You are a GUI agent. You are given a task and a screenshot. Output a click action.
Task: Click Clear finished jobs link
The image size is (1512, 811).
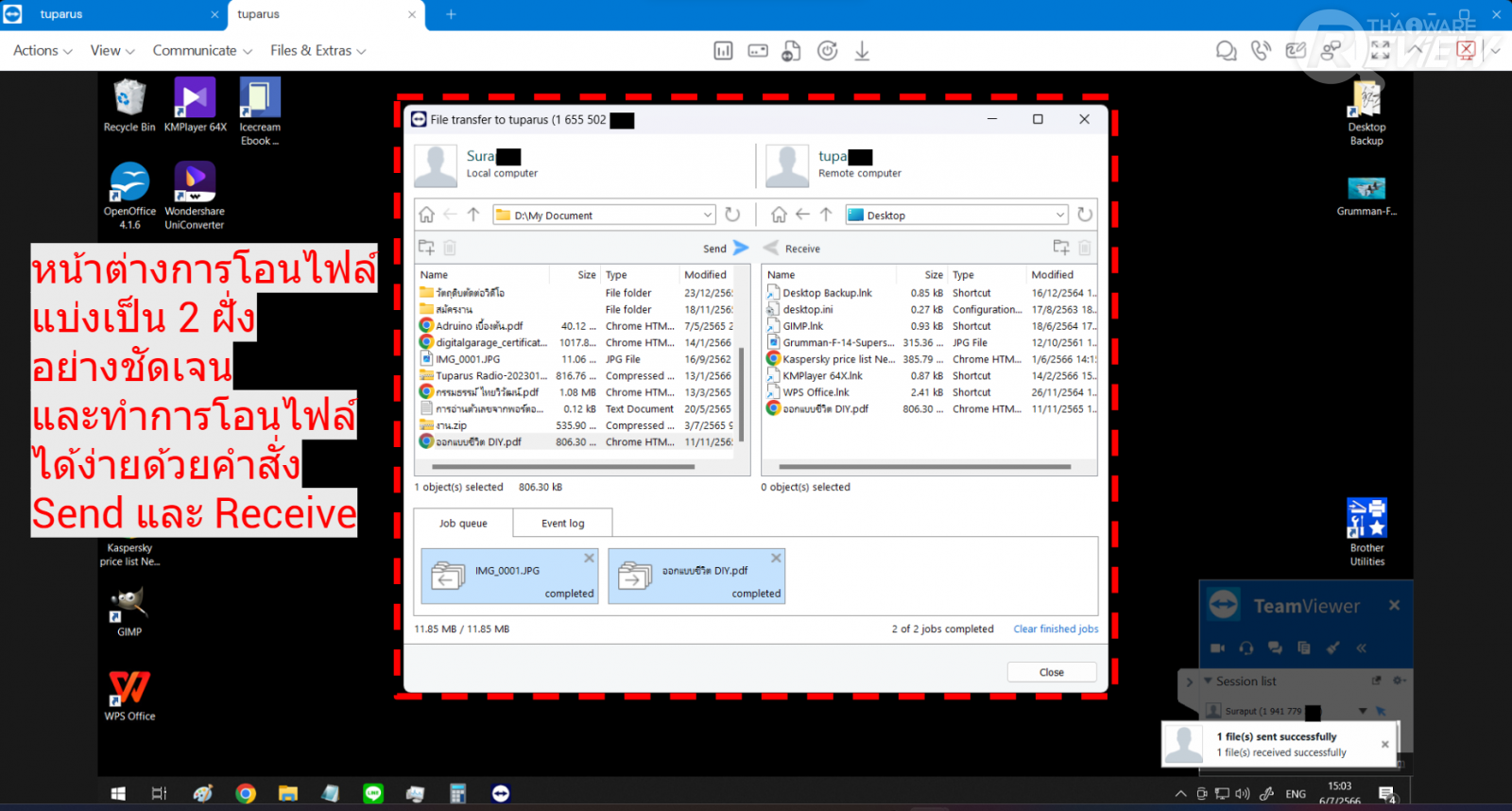coord(1056,629)
